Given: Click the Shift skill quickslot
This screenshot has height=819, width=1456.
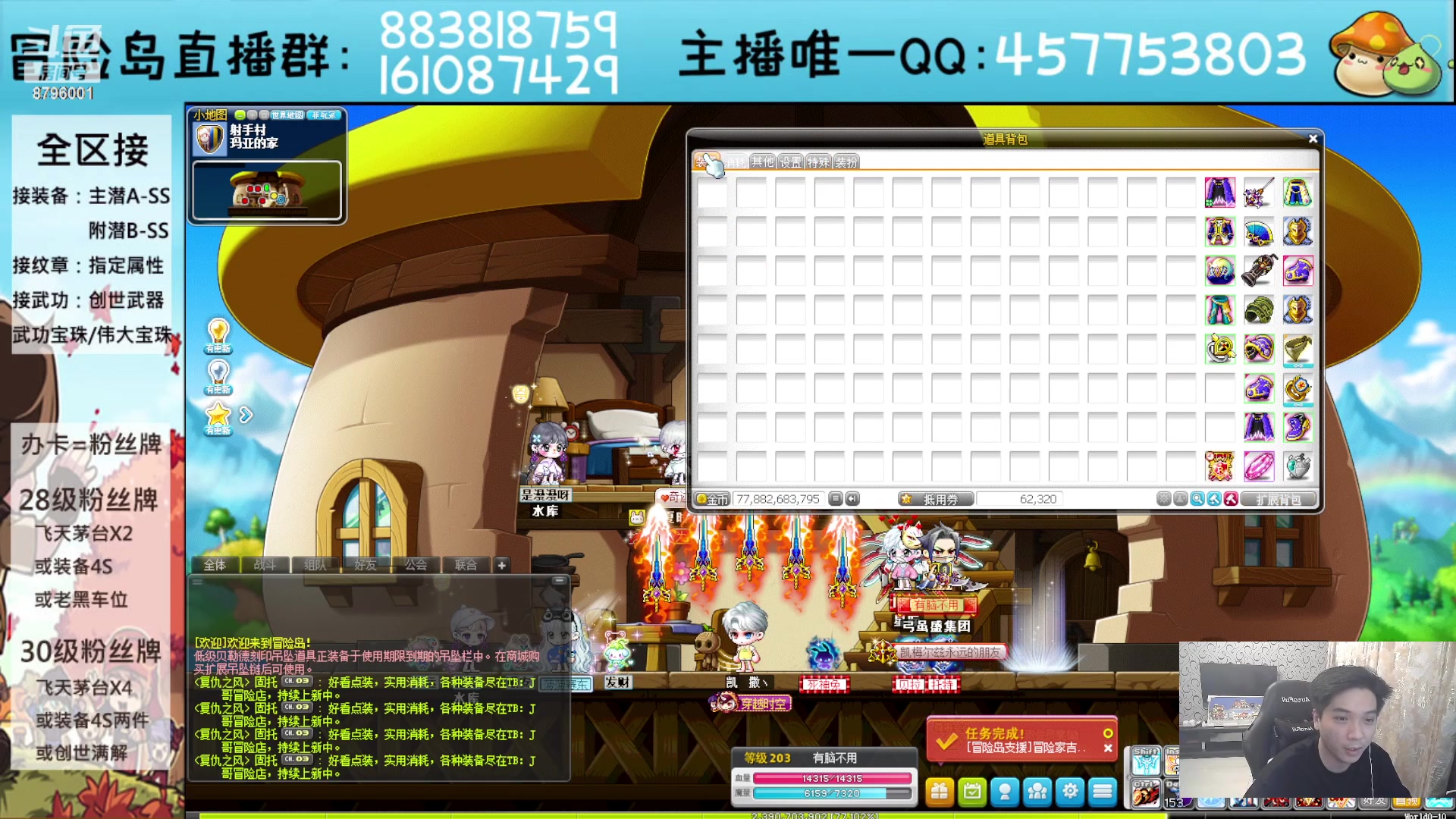Looking at the screenshot, I should point(1146,762).
